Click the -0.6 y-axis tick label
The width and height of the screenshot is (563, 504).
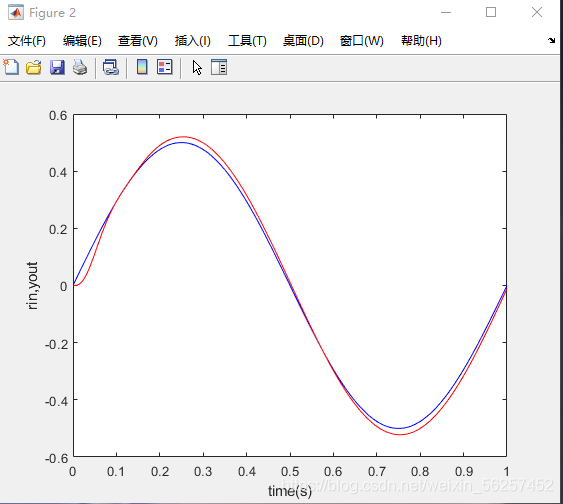(56, 458)
